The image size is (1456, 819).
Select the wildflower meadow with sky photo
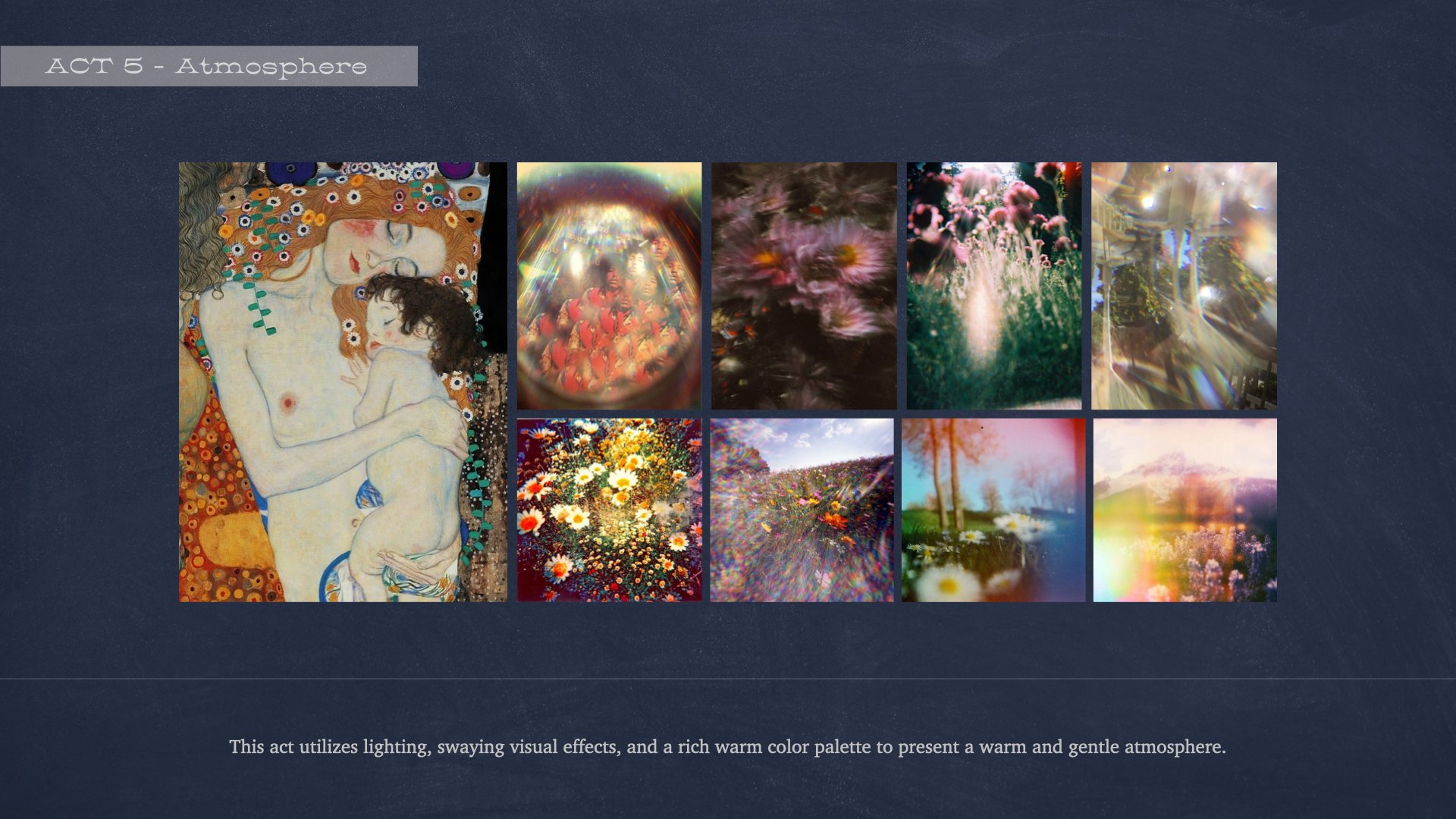tap(802, 510)
